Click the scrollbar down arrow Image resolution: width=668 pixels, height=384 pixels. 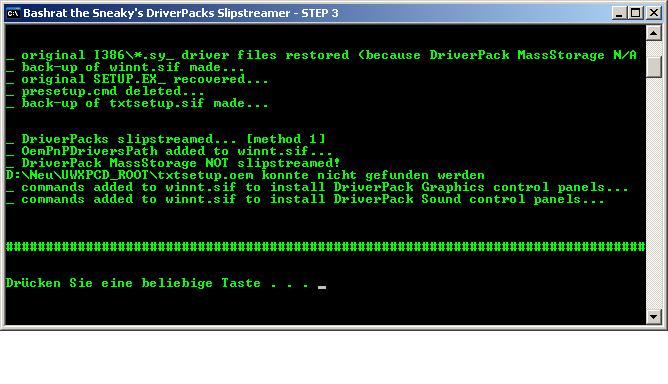[x=653, y=316]
